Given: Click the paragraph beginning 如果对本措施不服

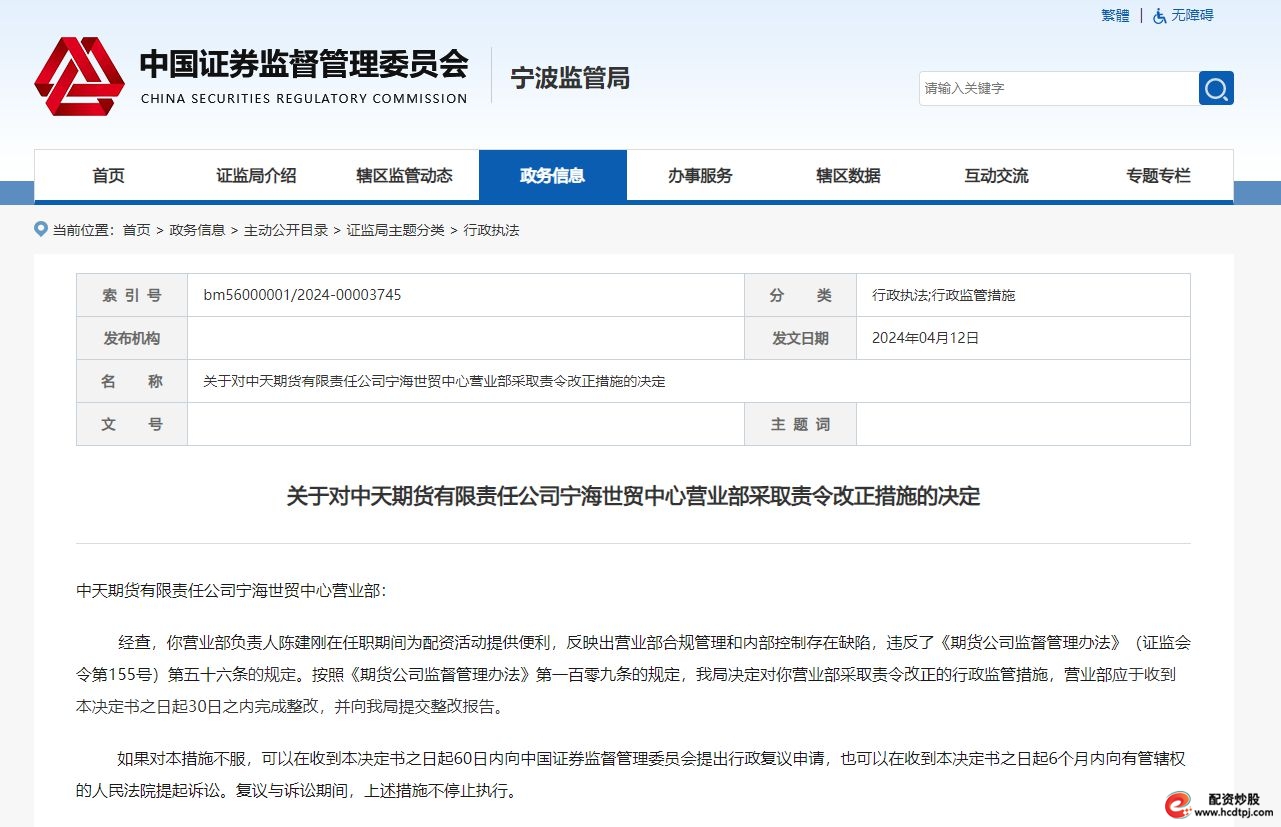Looking at the screenshot, I should pos(633,774).
